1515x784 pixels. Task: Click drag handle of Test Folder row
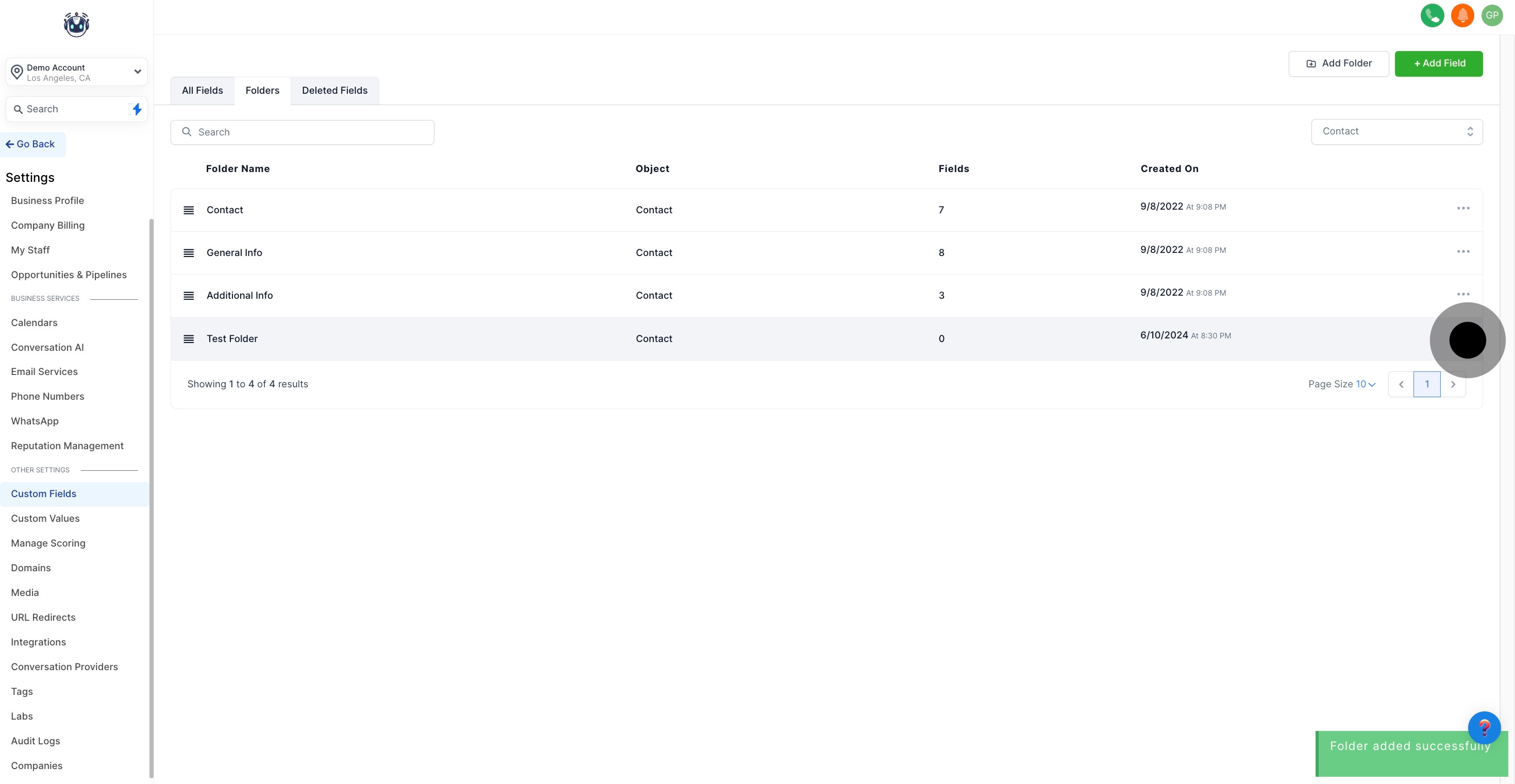coord(189,339)
